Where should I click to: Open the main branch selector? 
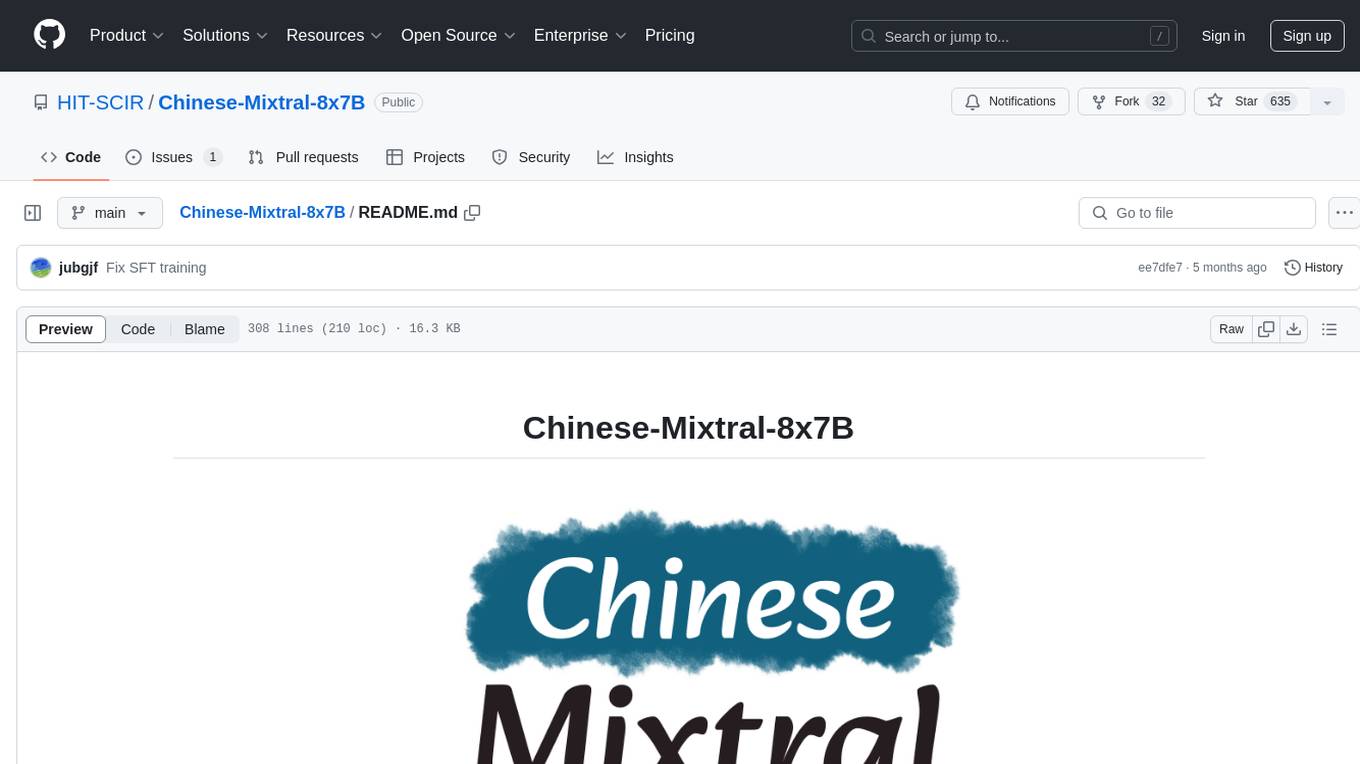coord(110,213)
